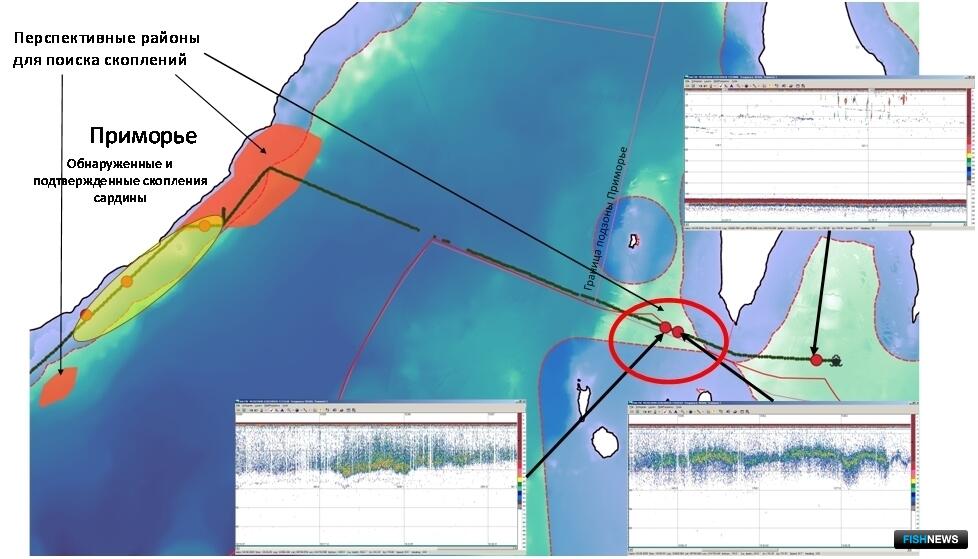This screenshot has height=559, width=978.
Task: Click the color scale bar of top-right echogram
Action: coord(967,150)
